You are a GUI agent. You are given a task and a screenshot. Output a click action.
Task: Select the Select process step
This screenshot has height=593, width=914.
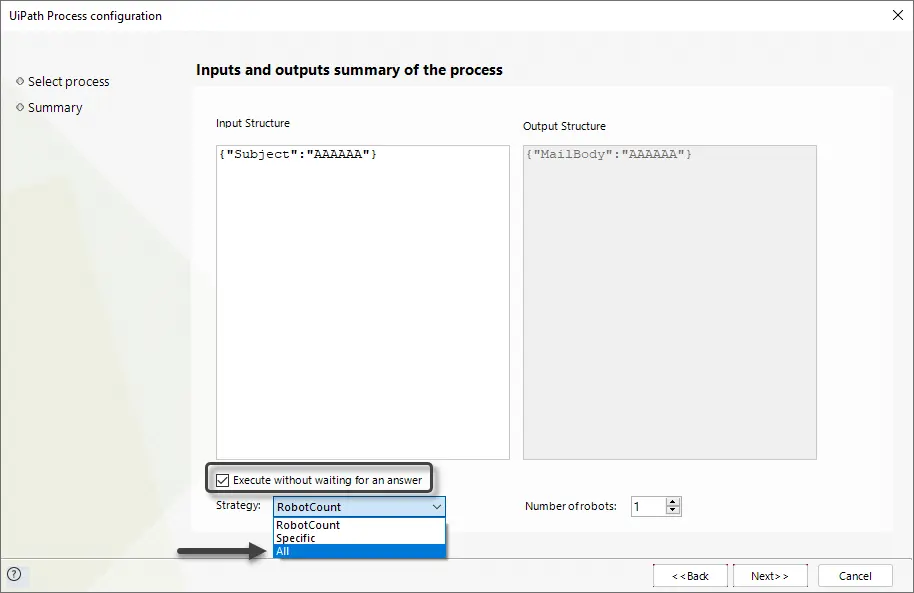[68, 82]
